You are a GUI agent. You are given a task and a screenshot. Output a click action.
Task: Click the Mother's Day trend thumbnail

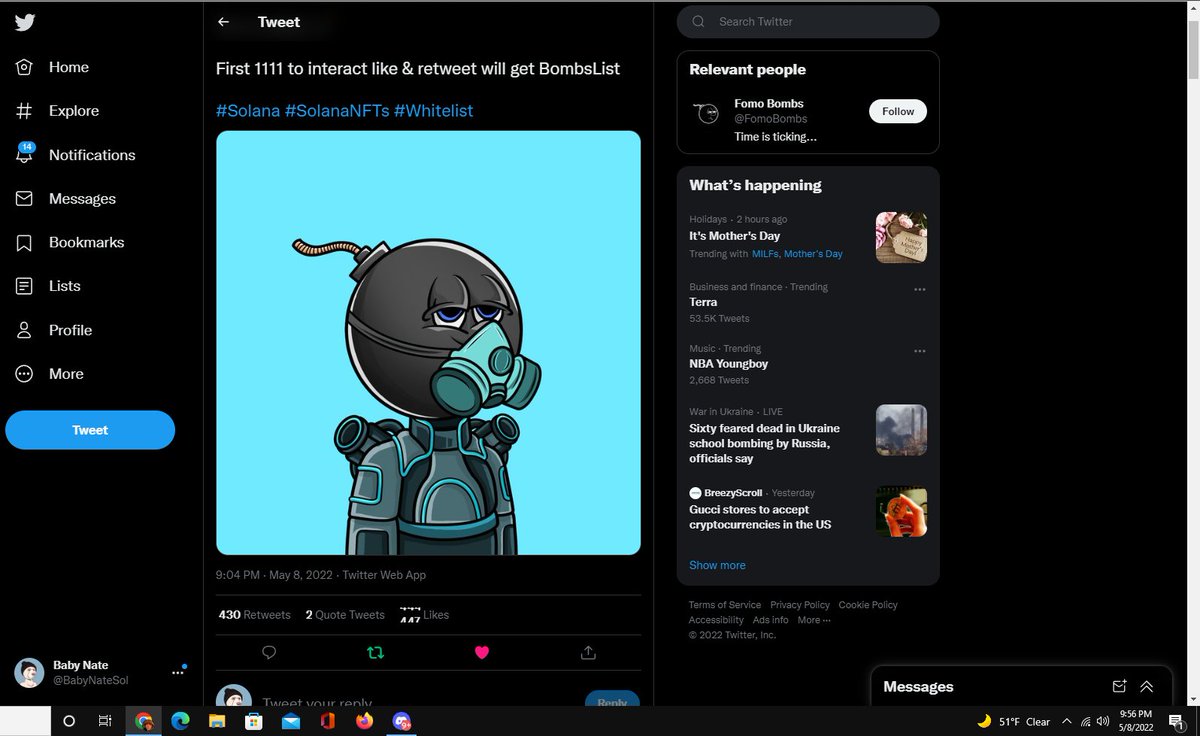tap(901, 237)
